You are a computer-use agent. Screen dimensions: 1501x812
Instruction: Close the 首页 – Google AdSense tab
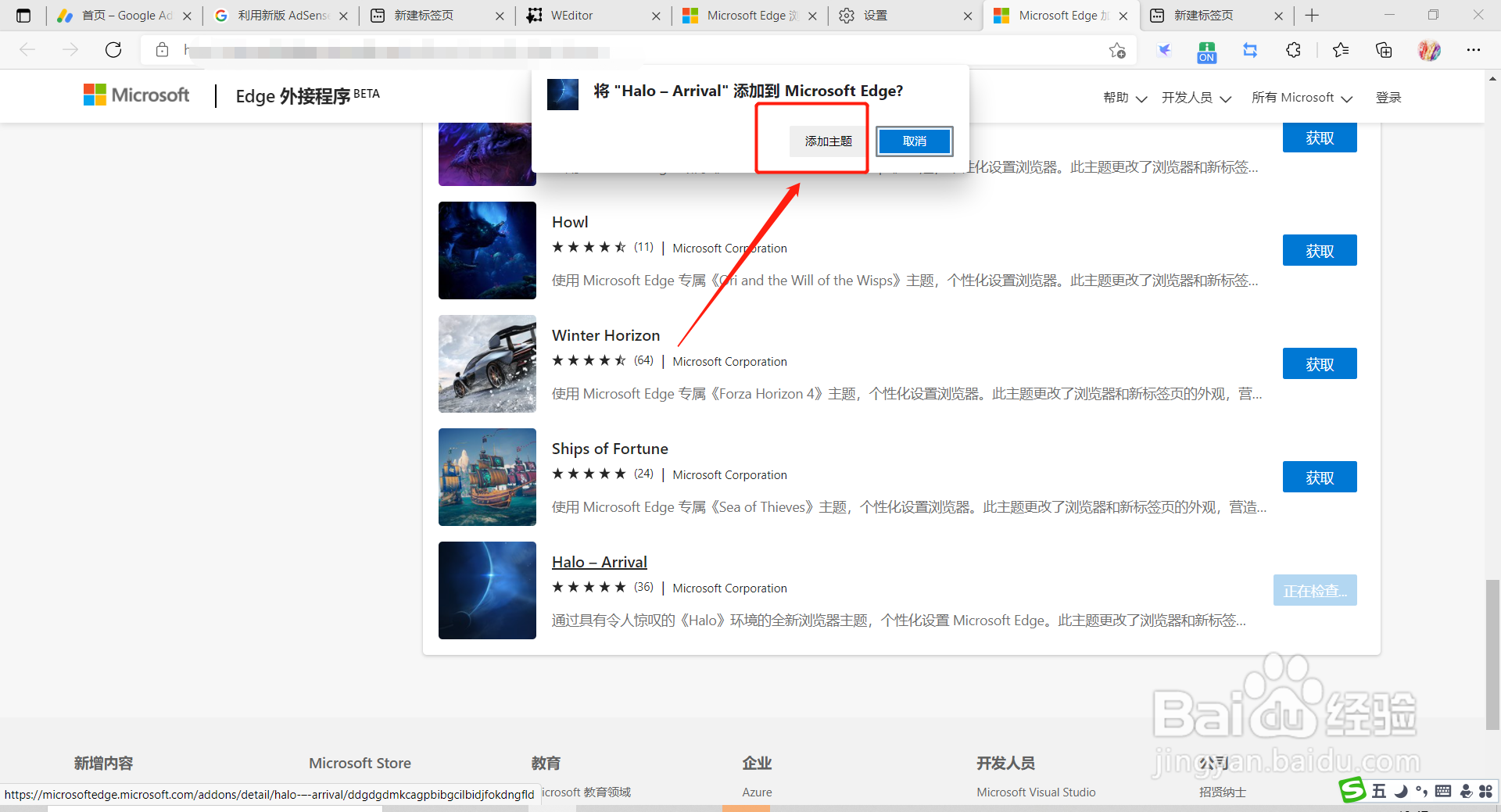[187, 16]
